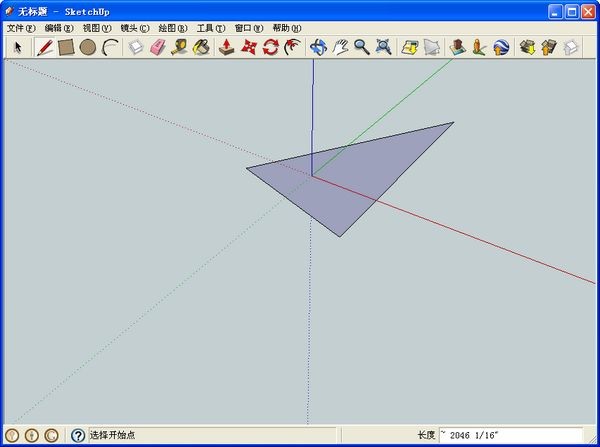This screenshot has width=600, height=447.
Task: Pick the Paint Bucket tool
Action: [x=202, y=47]
